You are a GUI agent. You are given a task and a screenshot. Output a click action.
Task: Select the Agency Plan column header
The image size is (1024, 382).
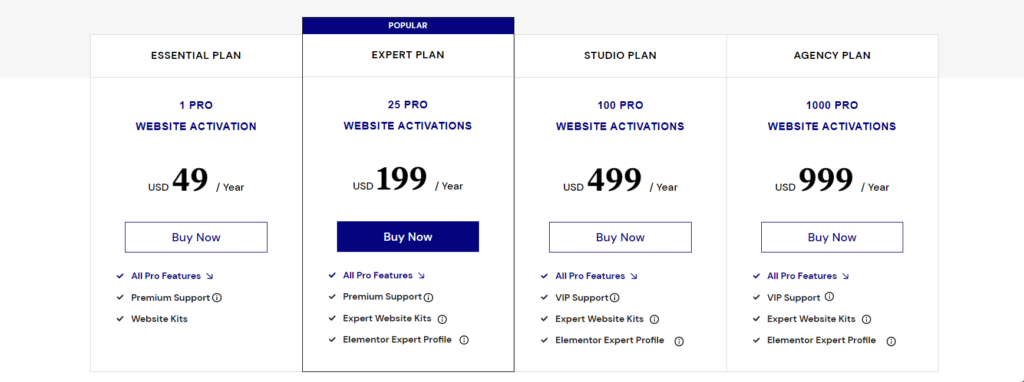pyautogui.click(x=832, y=56)
